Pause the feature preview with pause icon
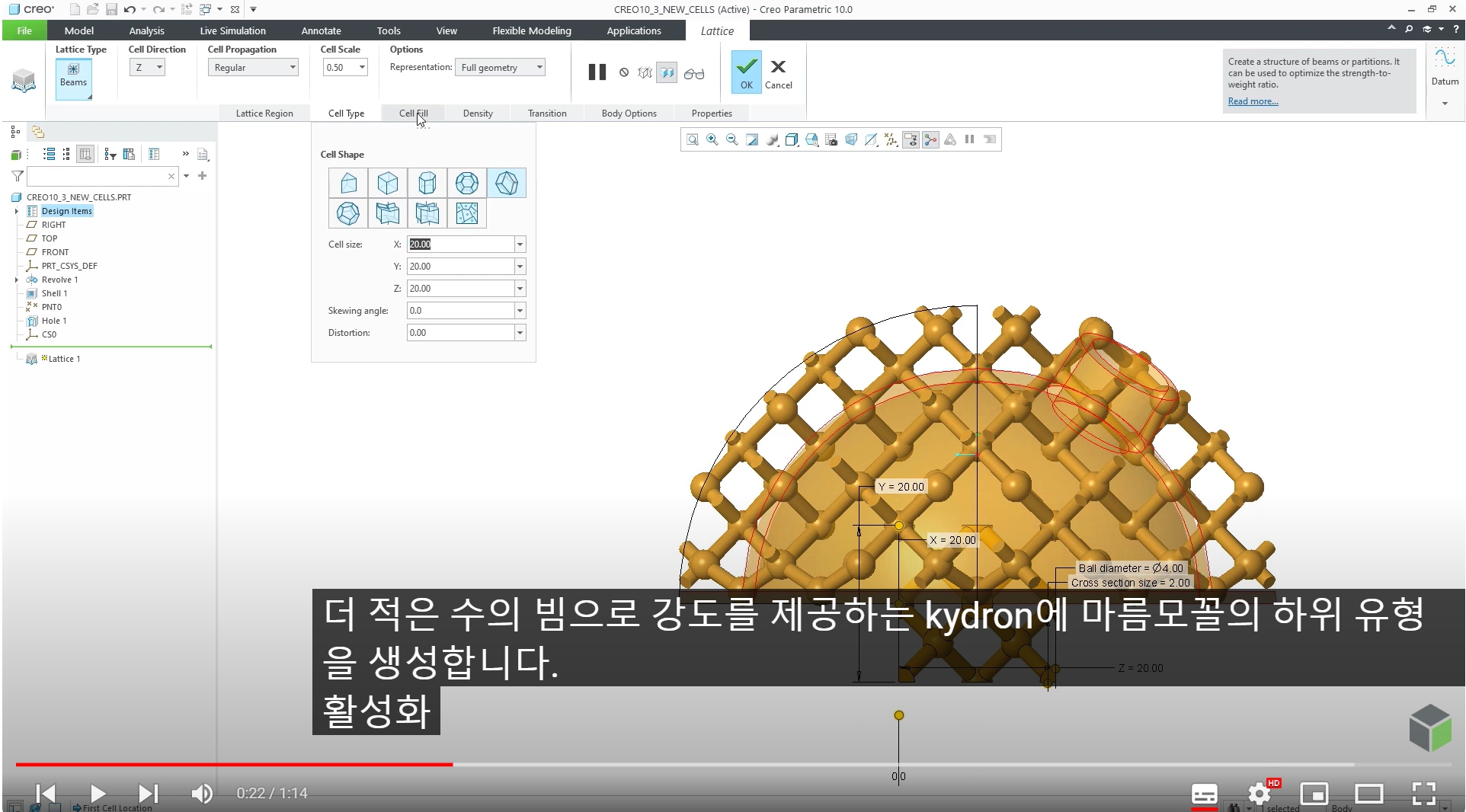 (597, 72)
